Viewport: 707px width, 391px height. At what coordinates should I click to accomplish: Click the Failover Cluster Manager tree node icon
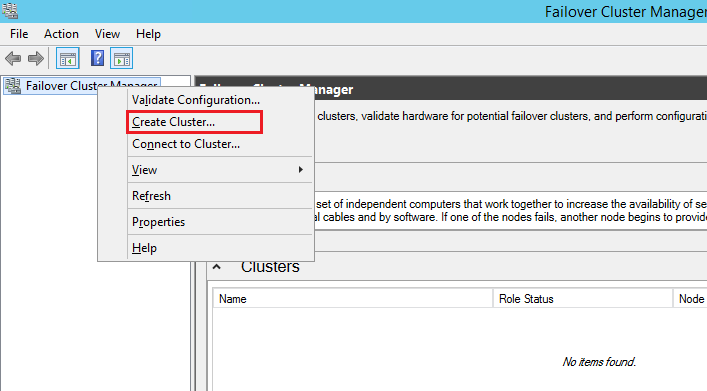click(x=13, y=86)
